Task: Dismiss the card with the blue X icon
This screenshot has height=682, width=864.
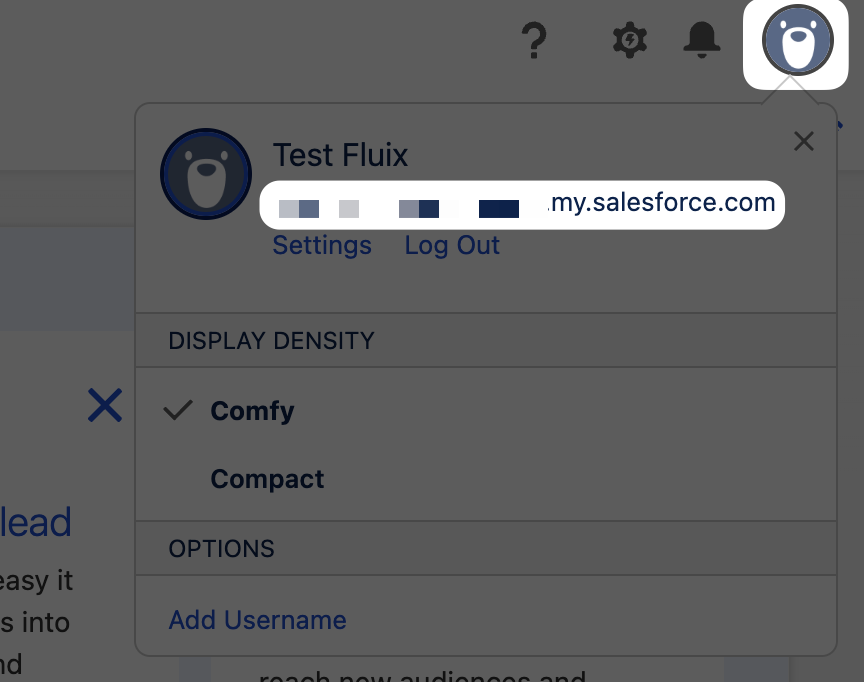Action: click(105, 405)
